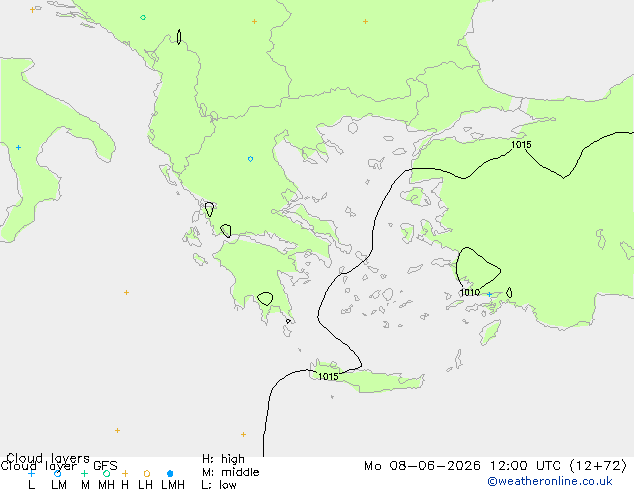
Task: Click the 'H: high' legend text
Action: (x=223, y=459)
